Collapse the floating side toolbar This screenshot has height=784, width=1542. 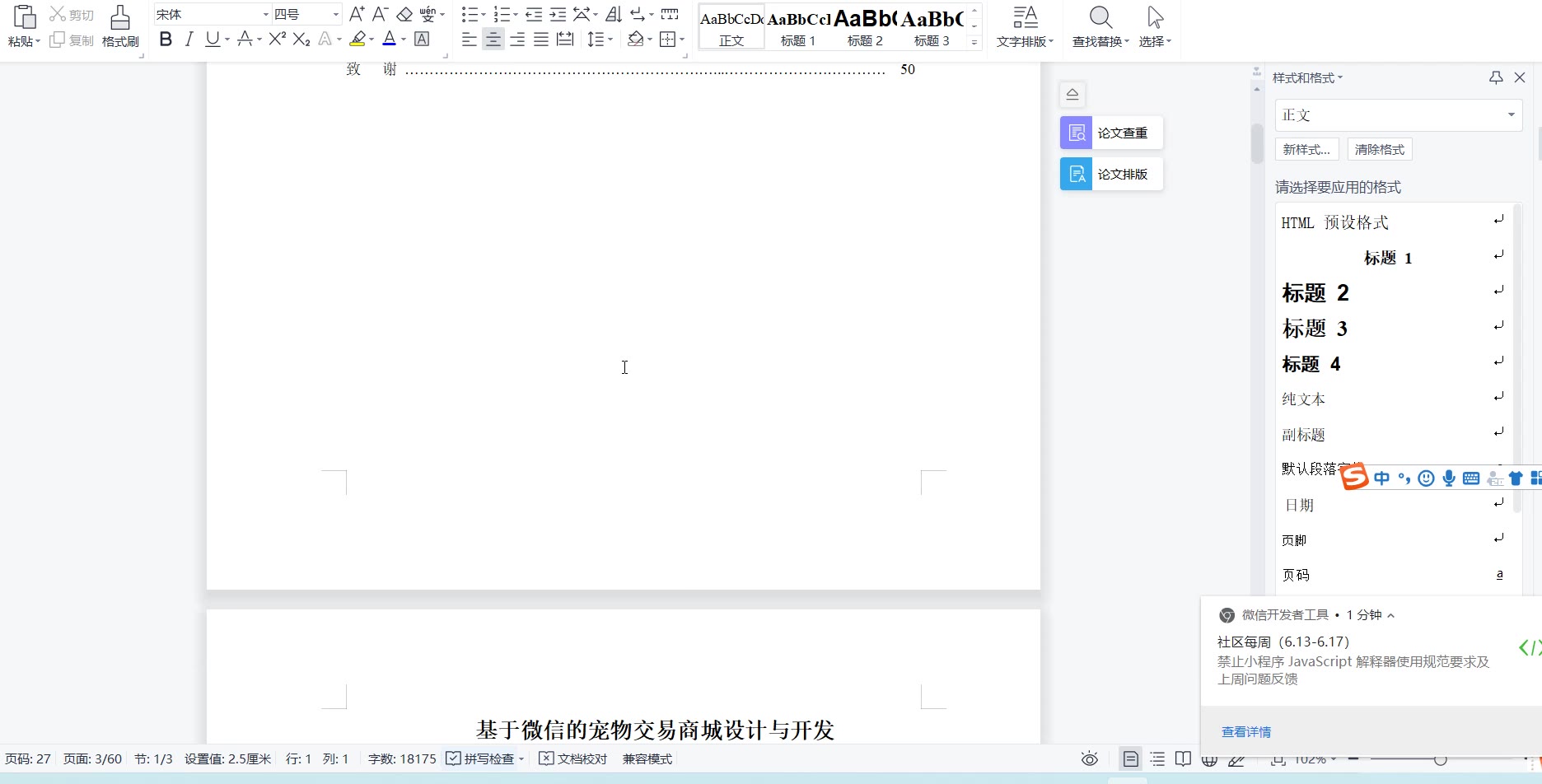1072,94
